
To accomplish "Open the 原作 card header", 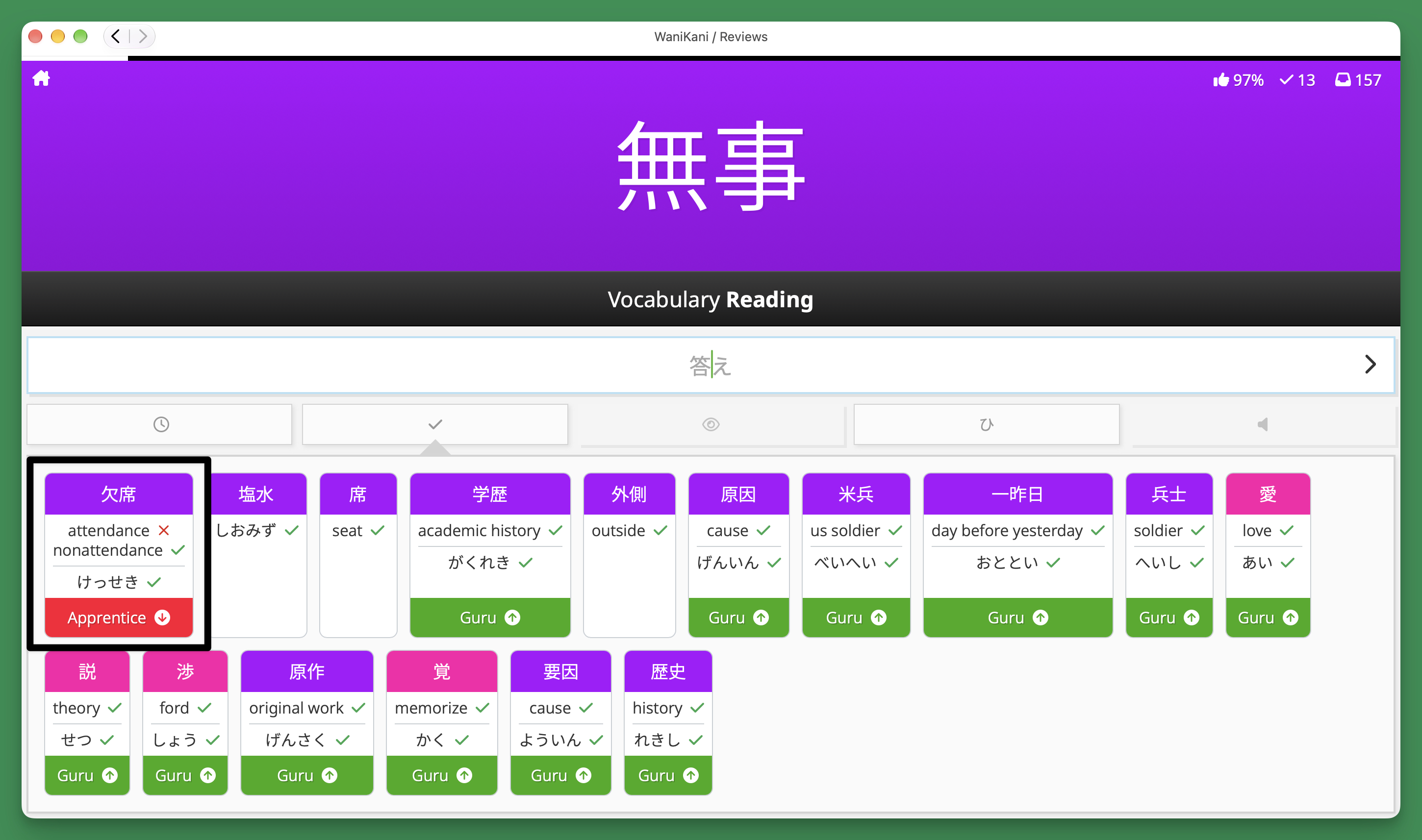I will [307, 671].
